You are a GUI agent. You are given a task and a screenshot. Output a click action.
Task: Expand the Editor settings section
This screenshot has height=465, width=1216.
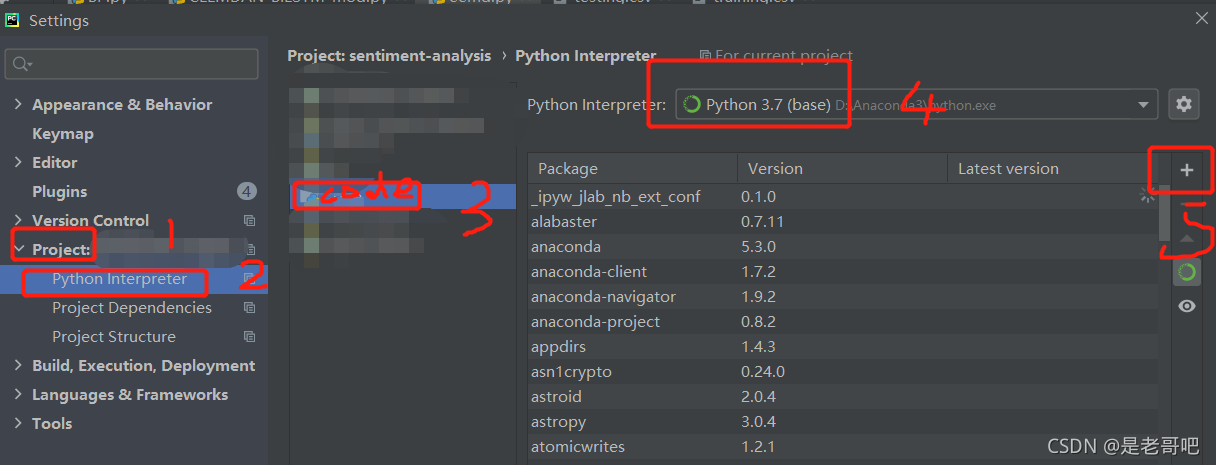click(x=18, y=162)
